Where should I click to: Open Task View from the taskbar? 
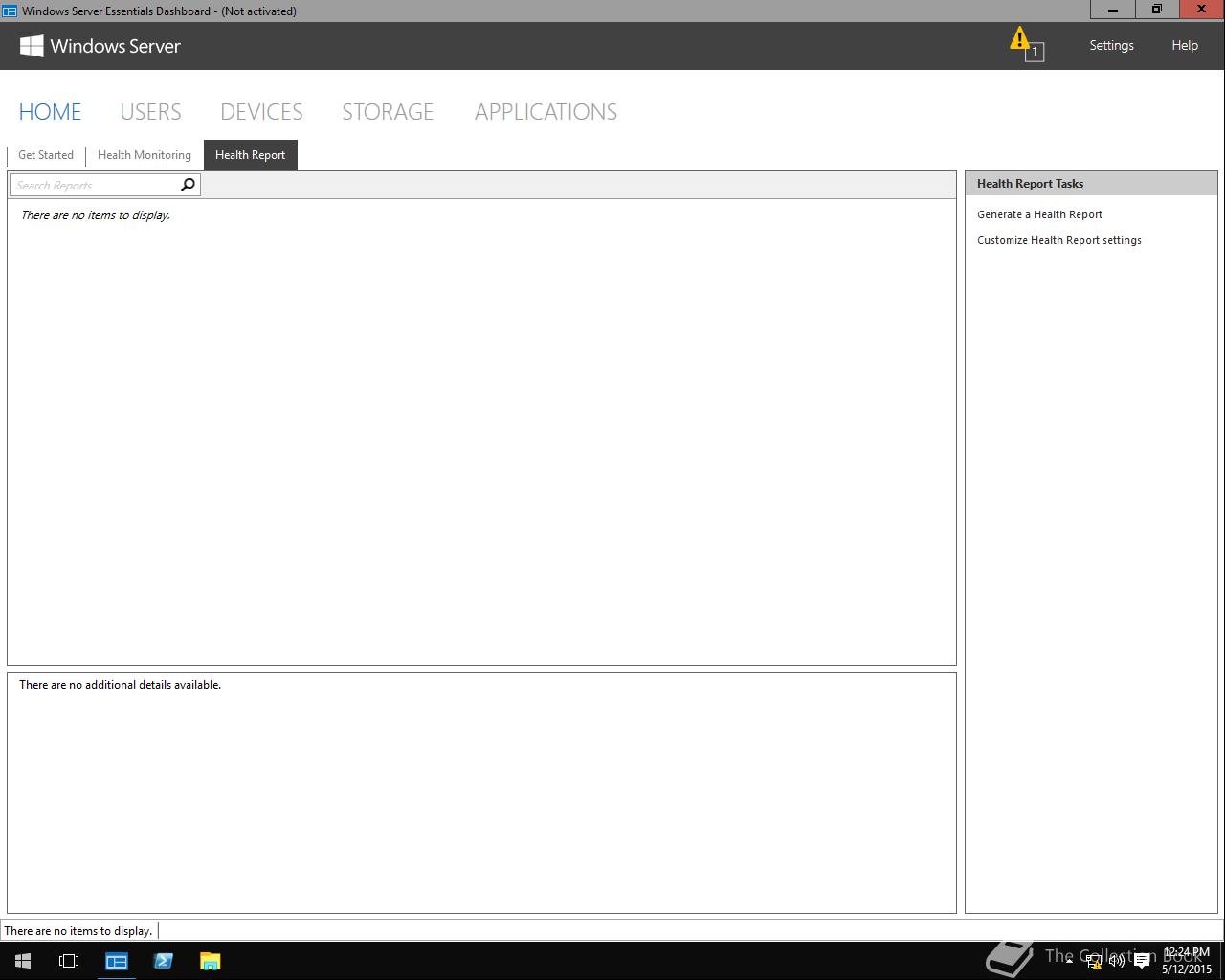[69, 961]
